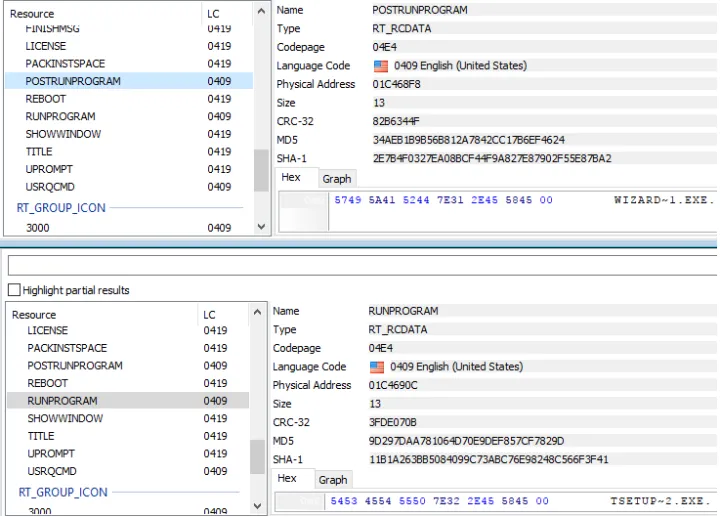
Task: Select LICENSE row in upper resource list
Action: pyautogui.click(x=129, y=46)
